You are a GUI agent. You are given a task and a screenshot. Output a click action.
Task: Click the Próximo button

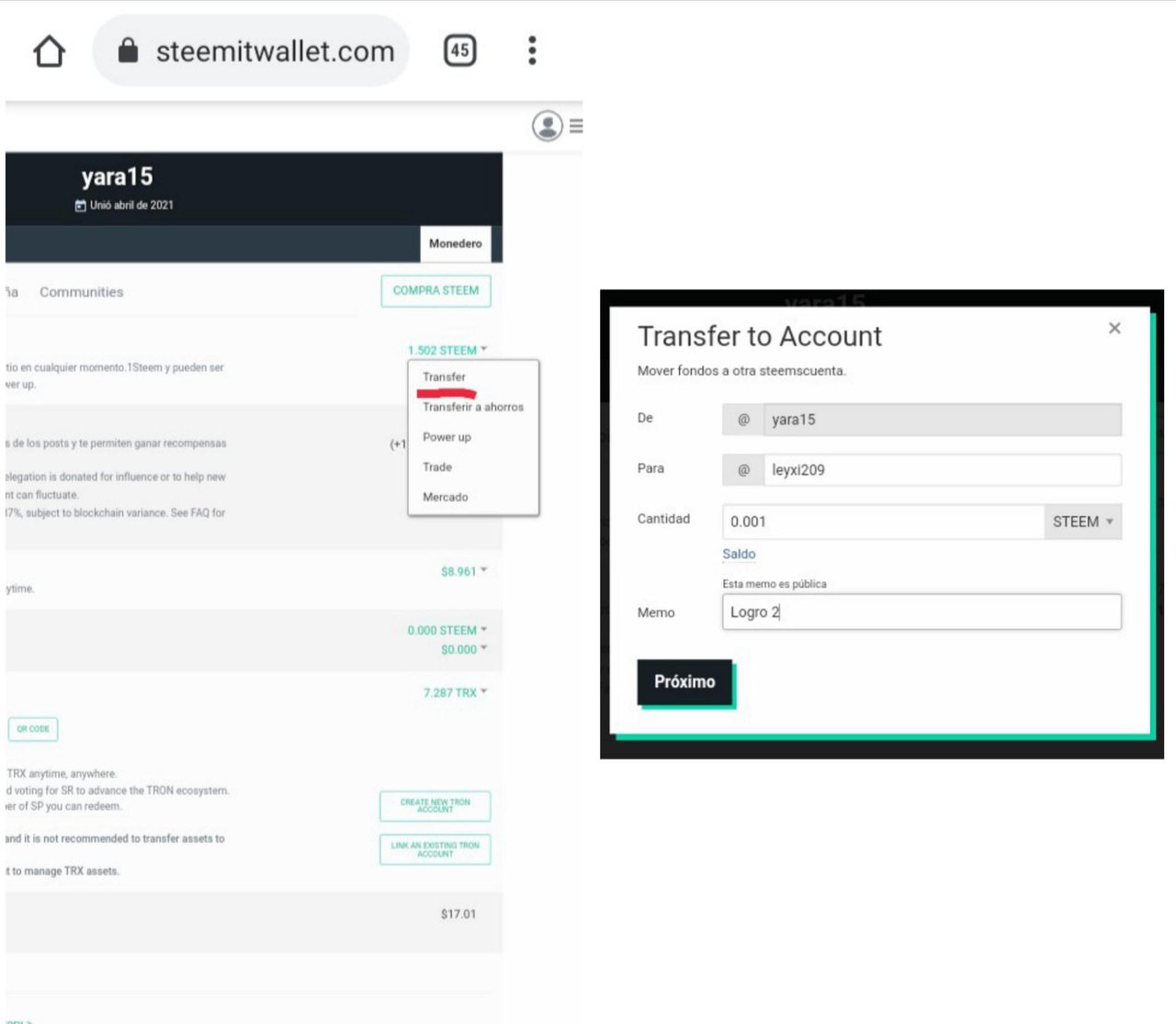point(684,681)
